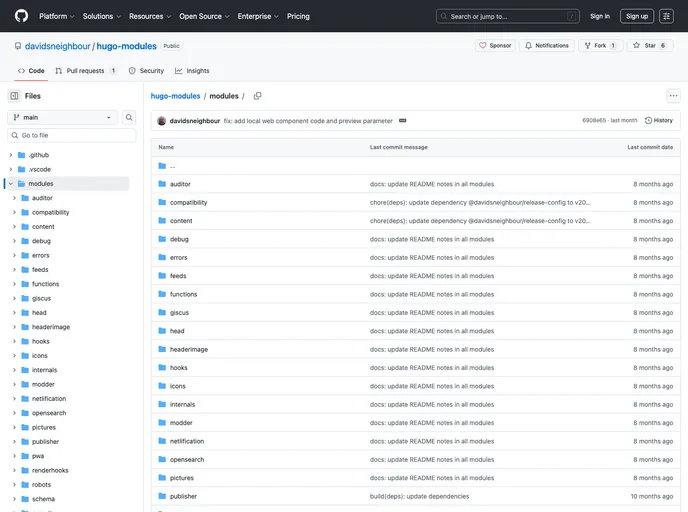
Task: Open the Open Source menu
Action: 204,16
